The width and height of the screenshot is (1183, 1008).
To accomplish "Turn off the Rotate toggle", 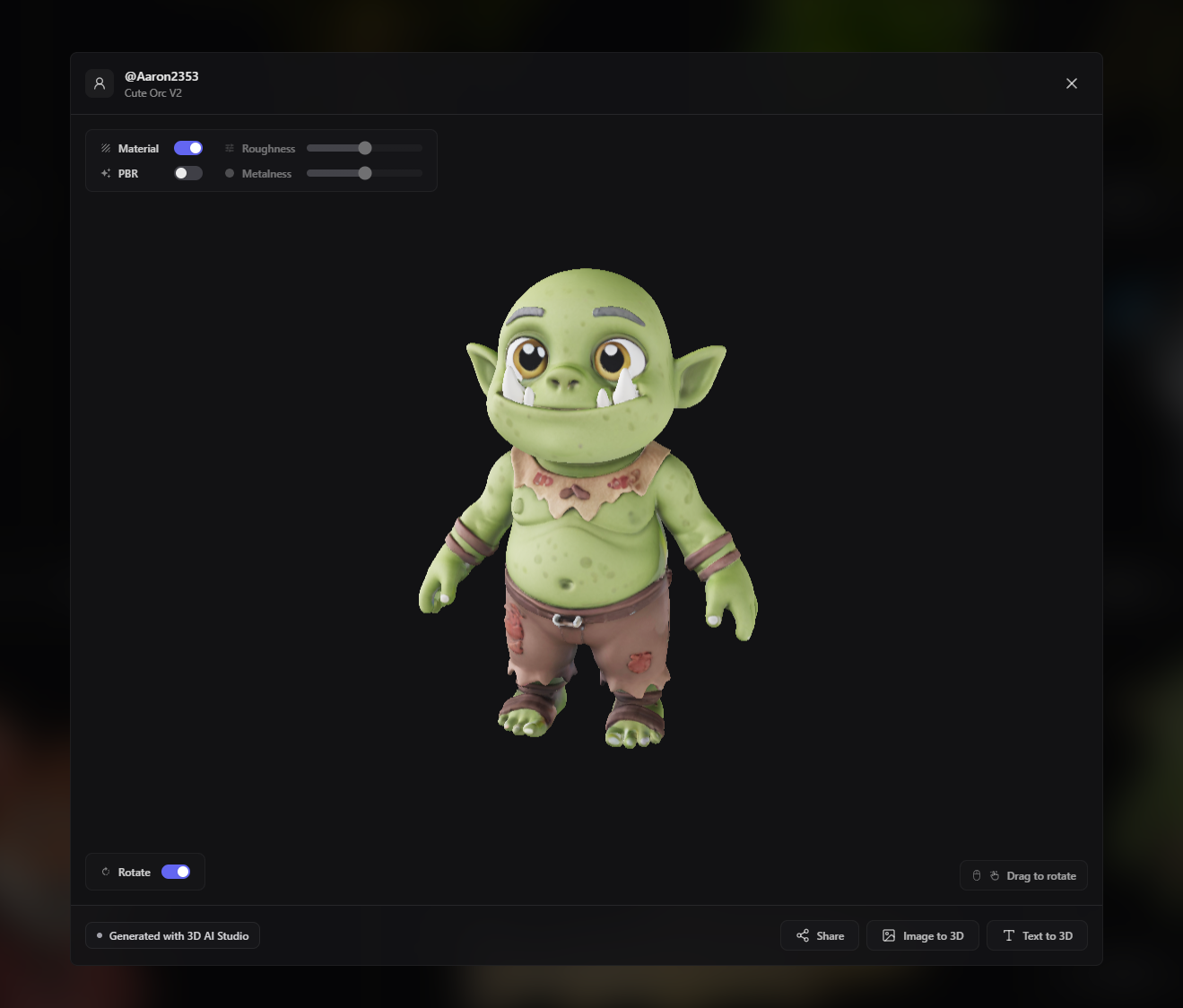I will [x=177, y=872].
